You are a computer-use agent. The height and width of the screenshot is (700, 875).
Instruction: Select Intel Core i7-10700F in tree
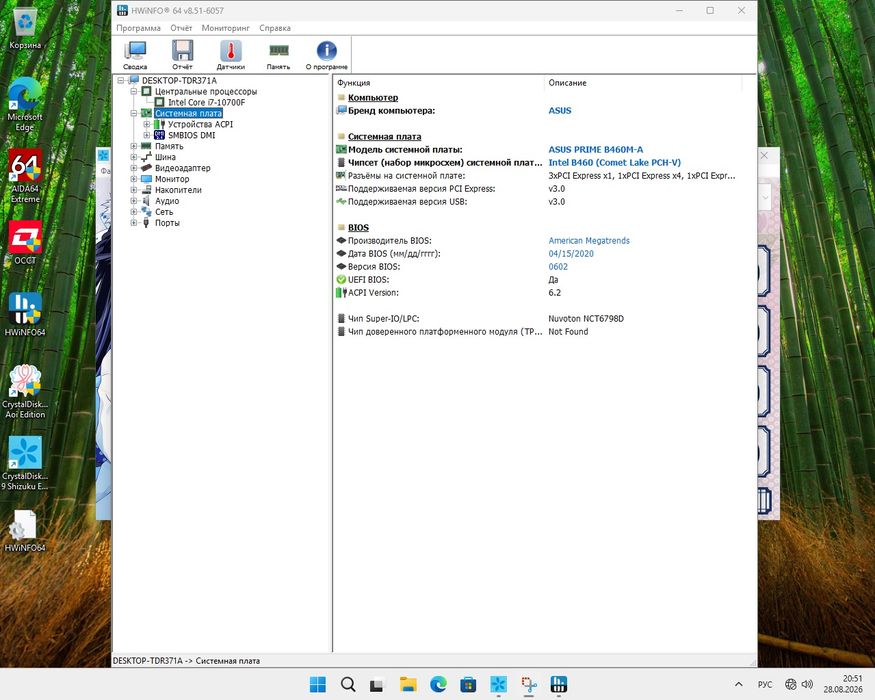click(206, 102)
